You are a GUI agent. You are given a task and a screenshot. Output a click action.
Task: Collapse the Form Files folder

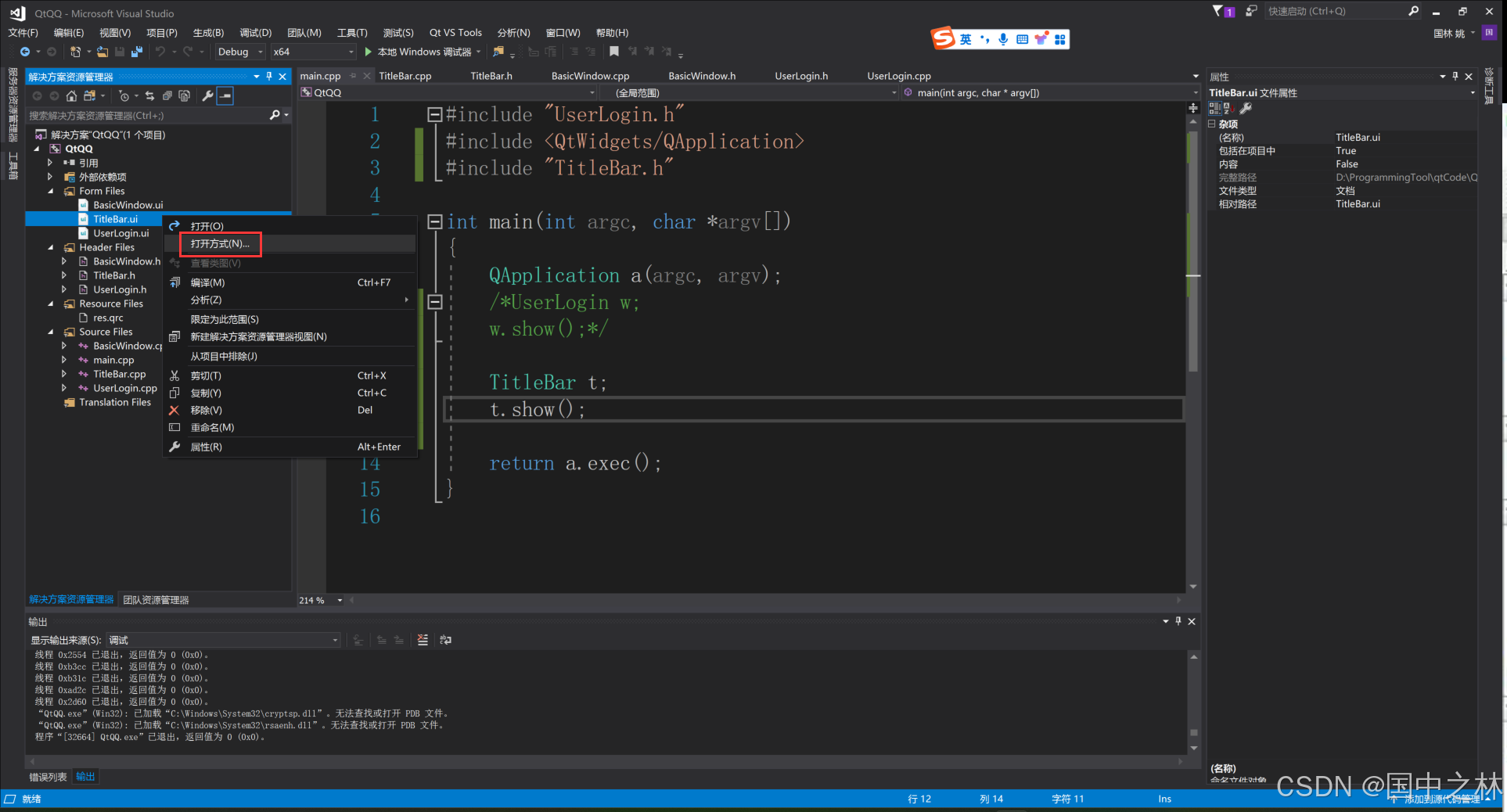pos(51,191)
